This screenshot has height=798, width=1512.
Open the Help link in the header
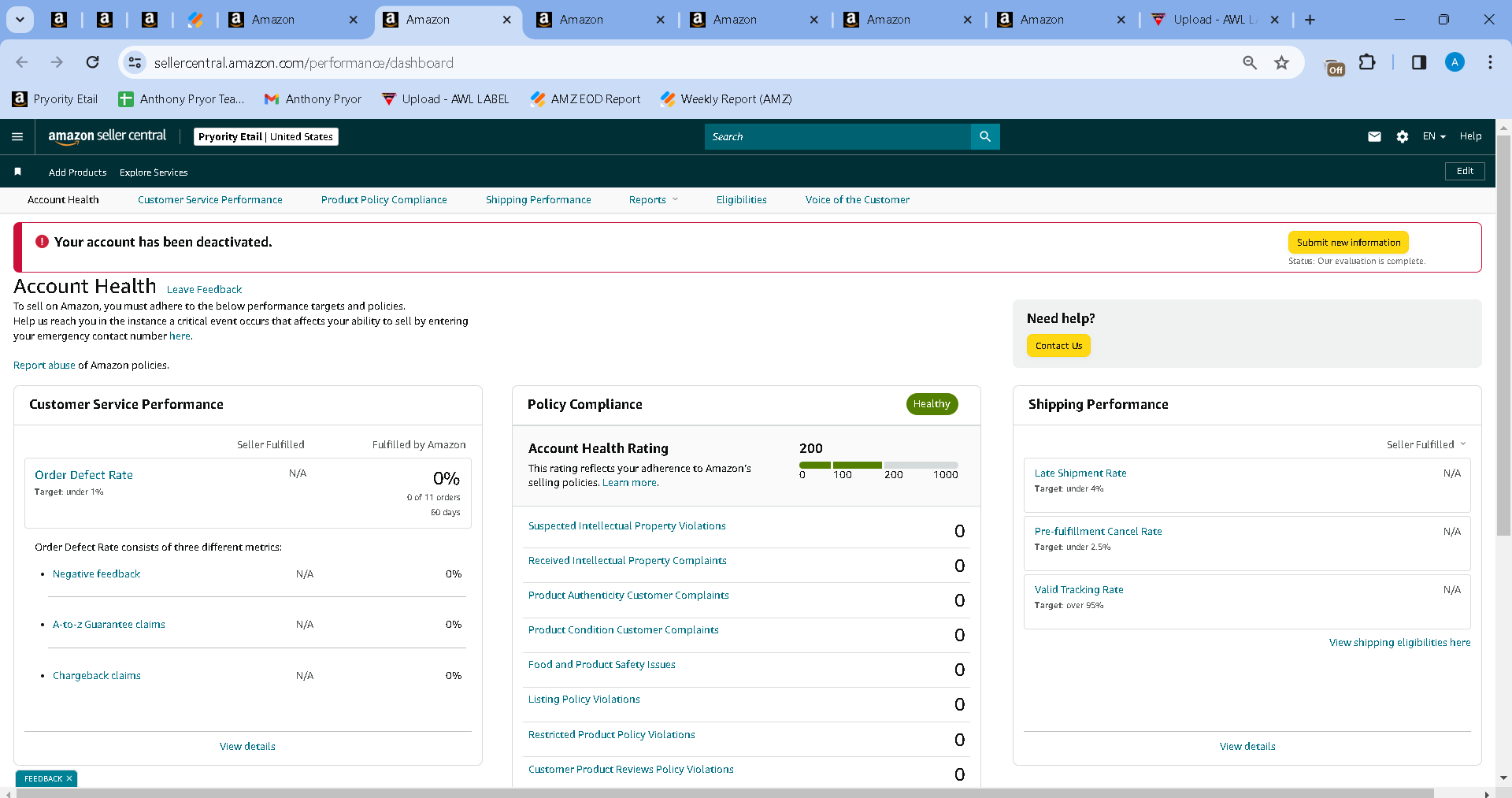coord(1470,136)
